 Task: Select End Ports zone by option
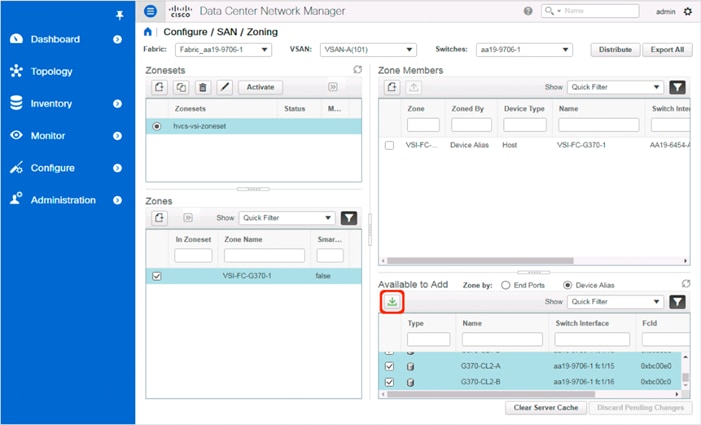505,285
